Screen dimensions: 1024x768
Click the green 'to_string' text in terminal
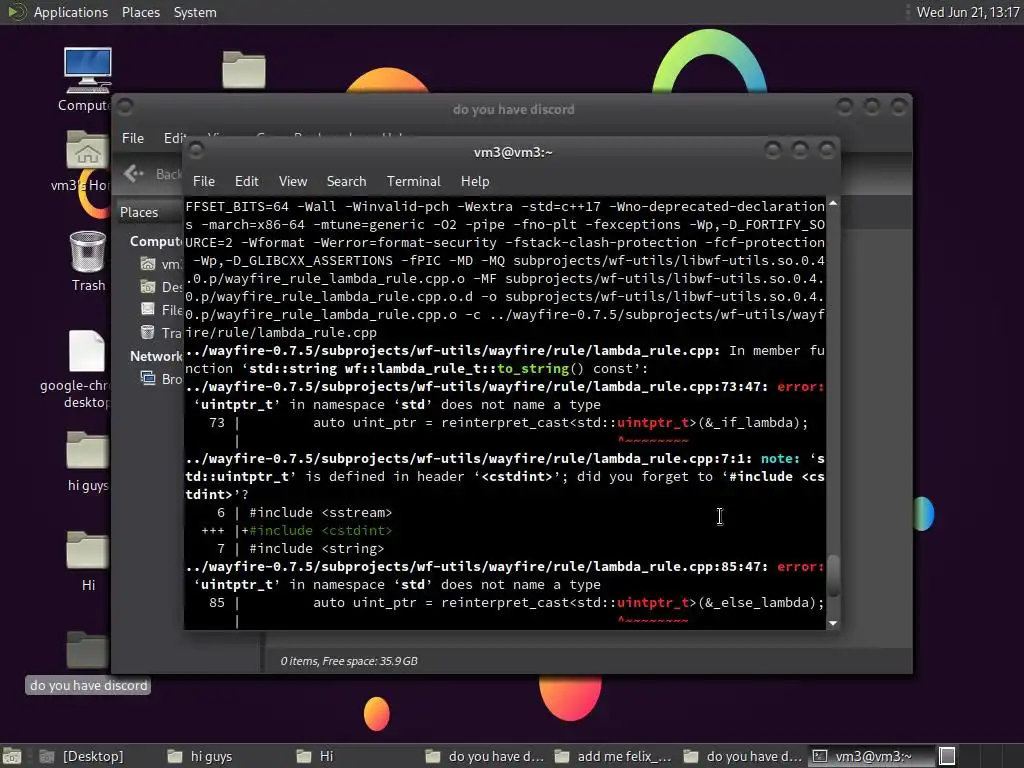pyautogui.click(x=533, y=368)
